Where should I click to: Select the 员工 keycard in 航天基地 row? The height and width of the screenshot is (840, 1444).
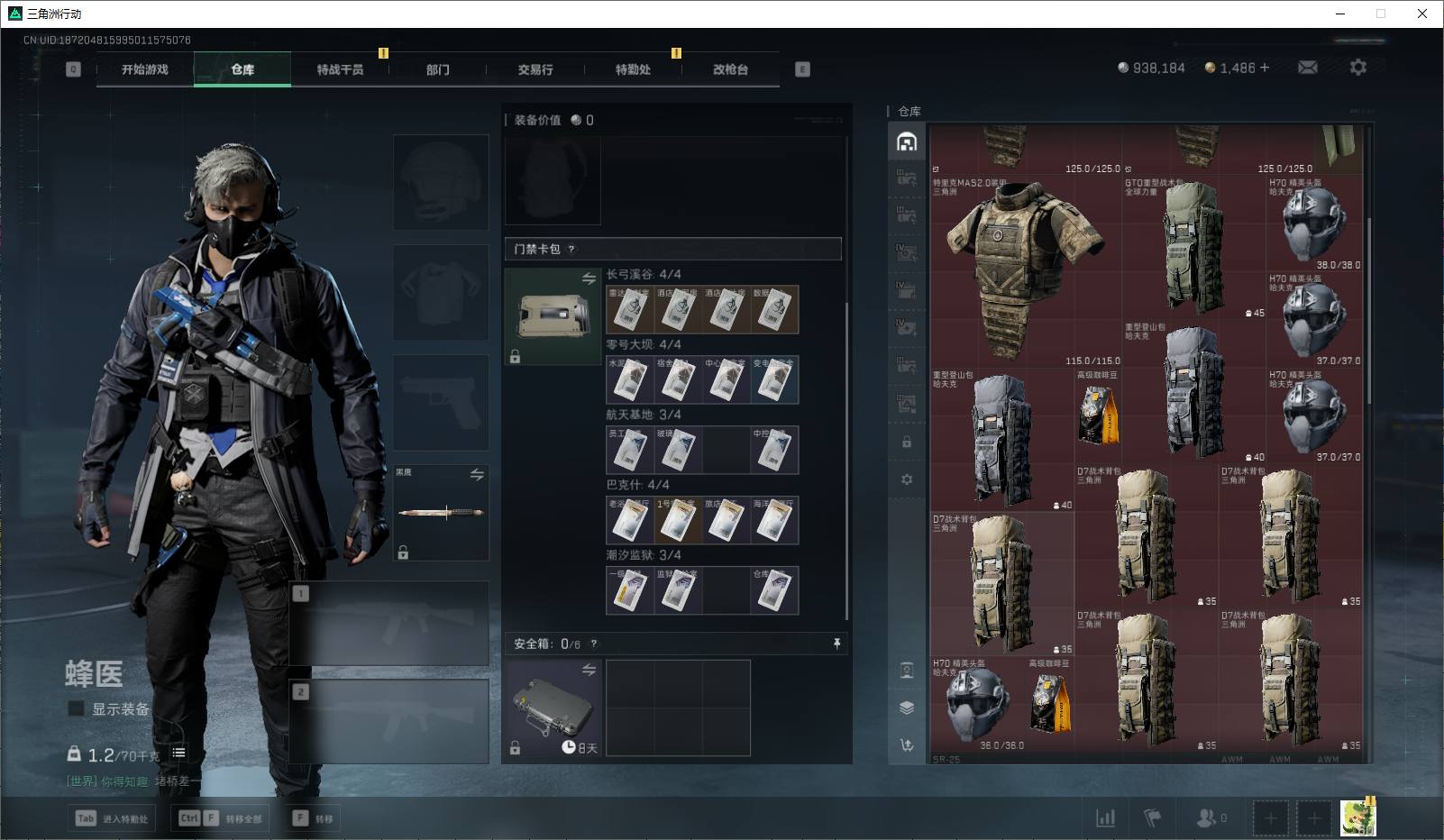(x=630, y=450)
